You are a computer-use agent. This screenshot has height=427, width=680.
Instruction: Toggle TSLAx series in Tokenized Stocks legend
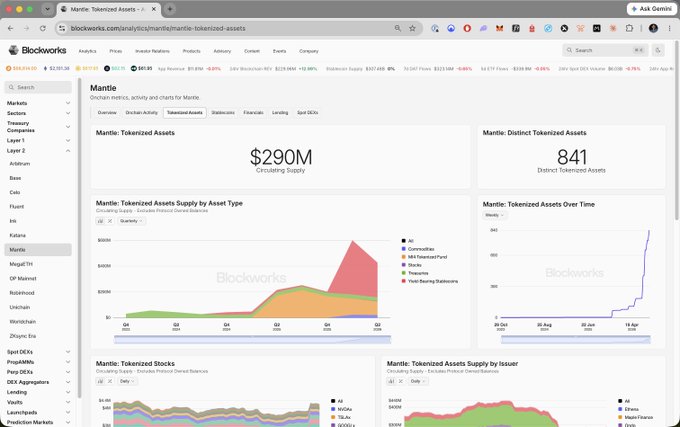pos(341,417)
